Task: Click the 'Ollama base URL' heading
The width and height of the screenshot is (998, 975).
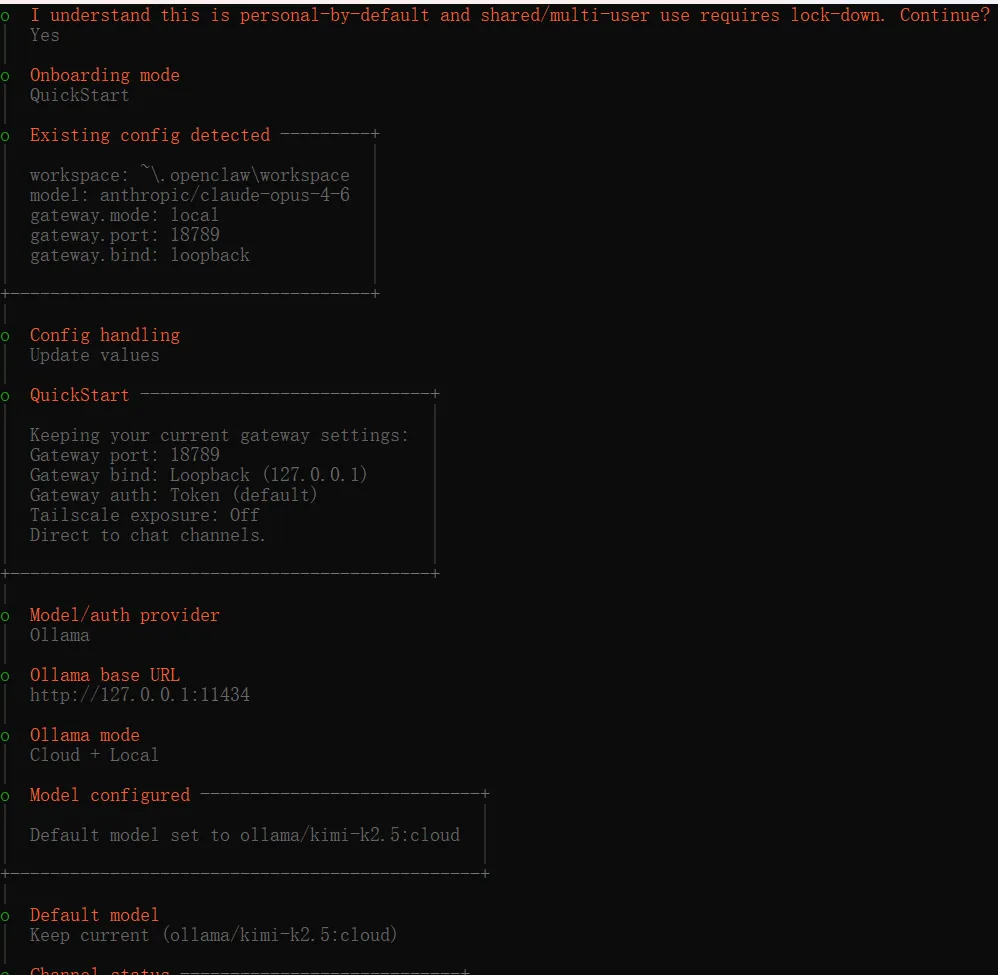Action: [x=105, y=675]
